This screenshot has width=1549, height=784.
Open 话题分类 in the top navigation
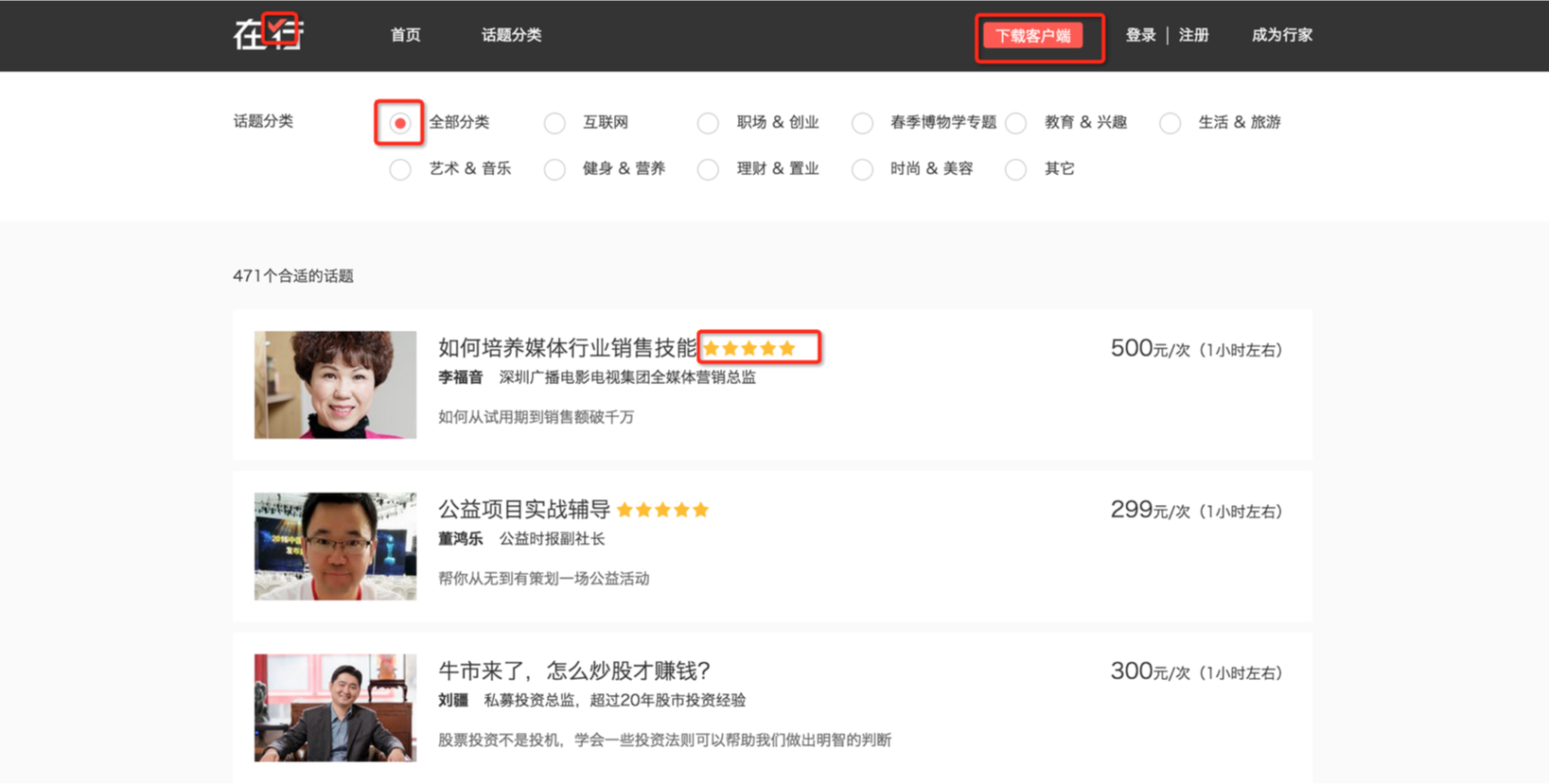(x=511, y=35)
